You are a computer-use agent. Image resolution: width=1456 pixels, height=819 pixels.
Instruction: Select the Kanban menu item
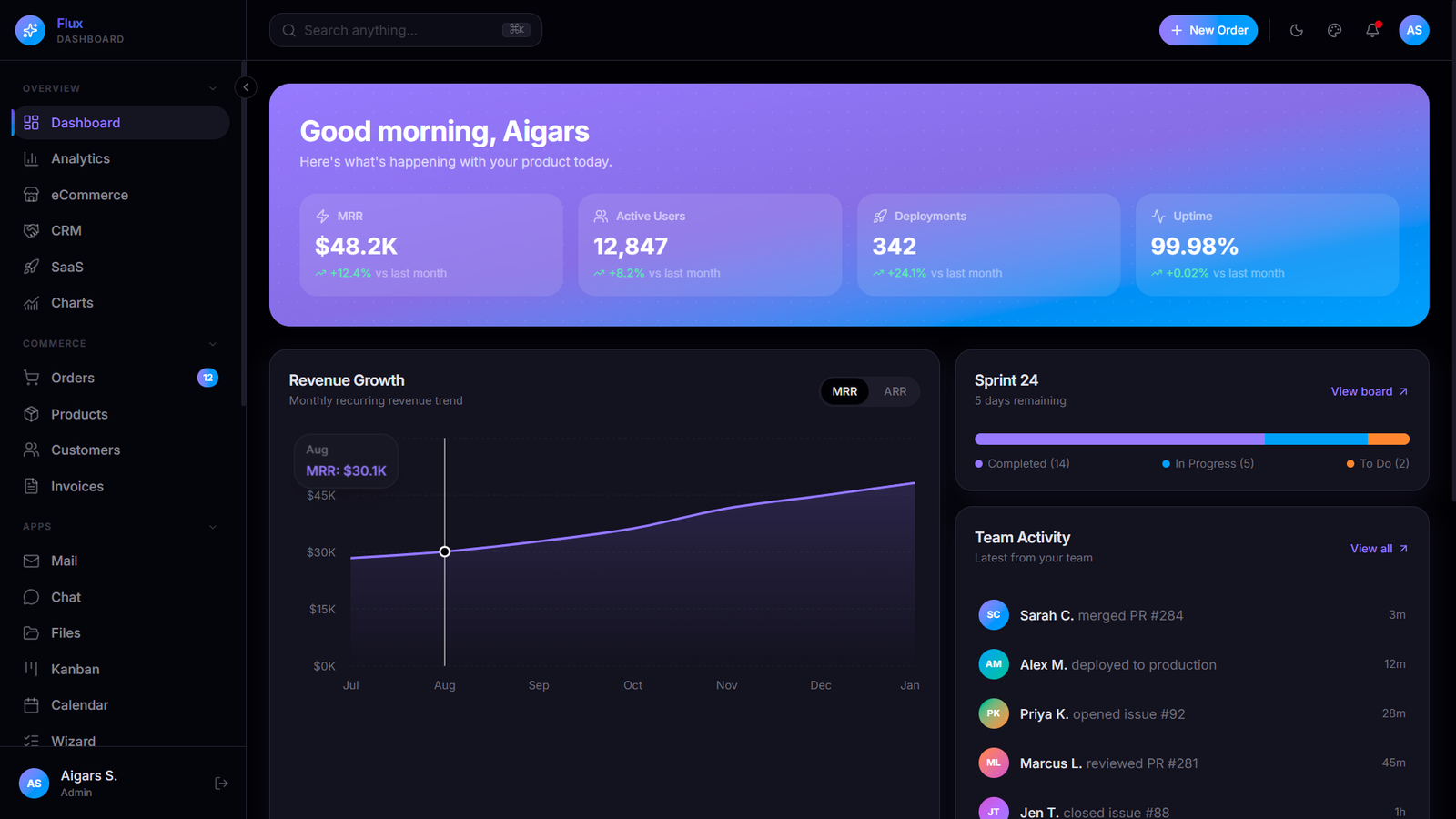[121, 669]
